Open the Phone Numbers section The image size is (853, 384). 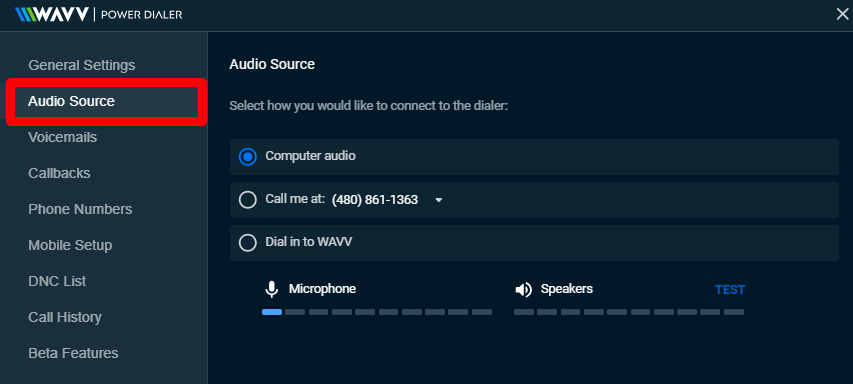[80, 209]
